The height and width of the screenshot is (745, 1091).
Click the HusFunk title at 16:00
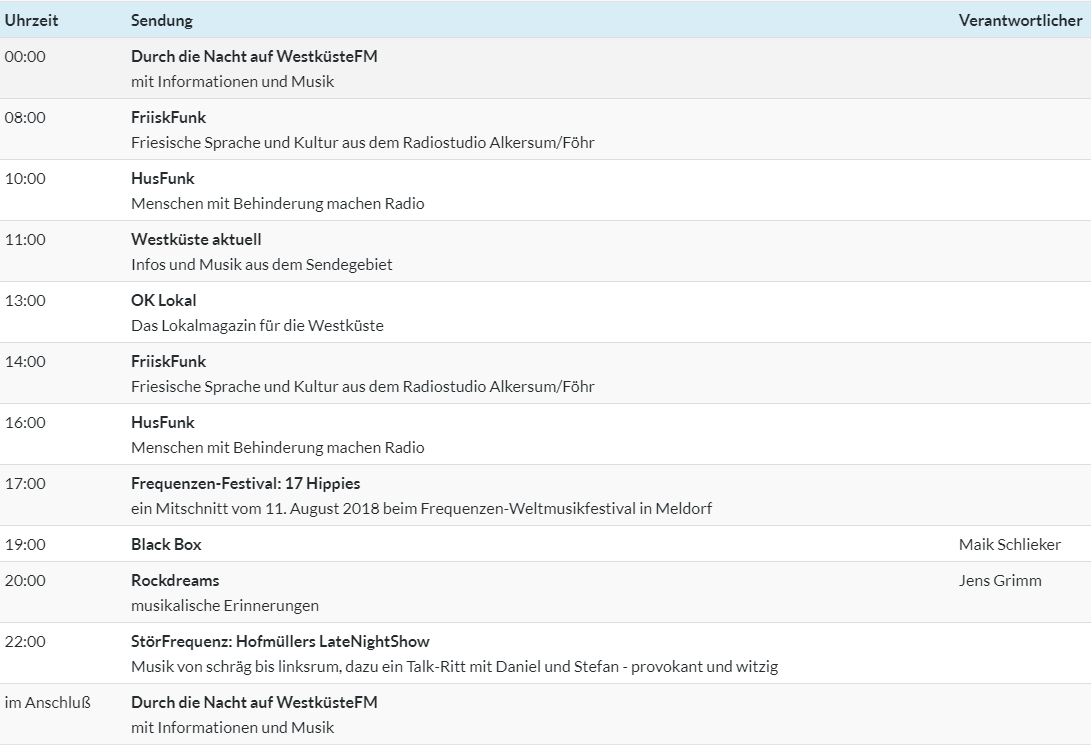(x=163, y=423)
